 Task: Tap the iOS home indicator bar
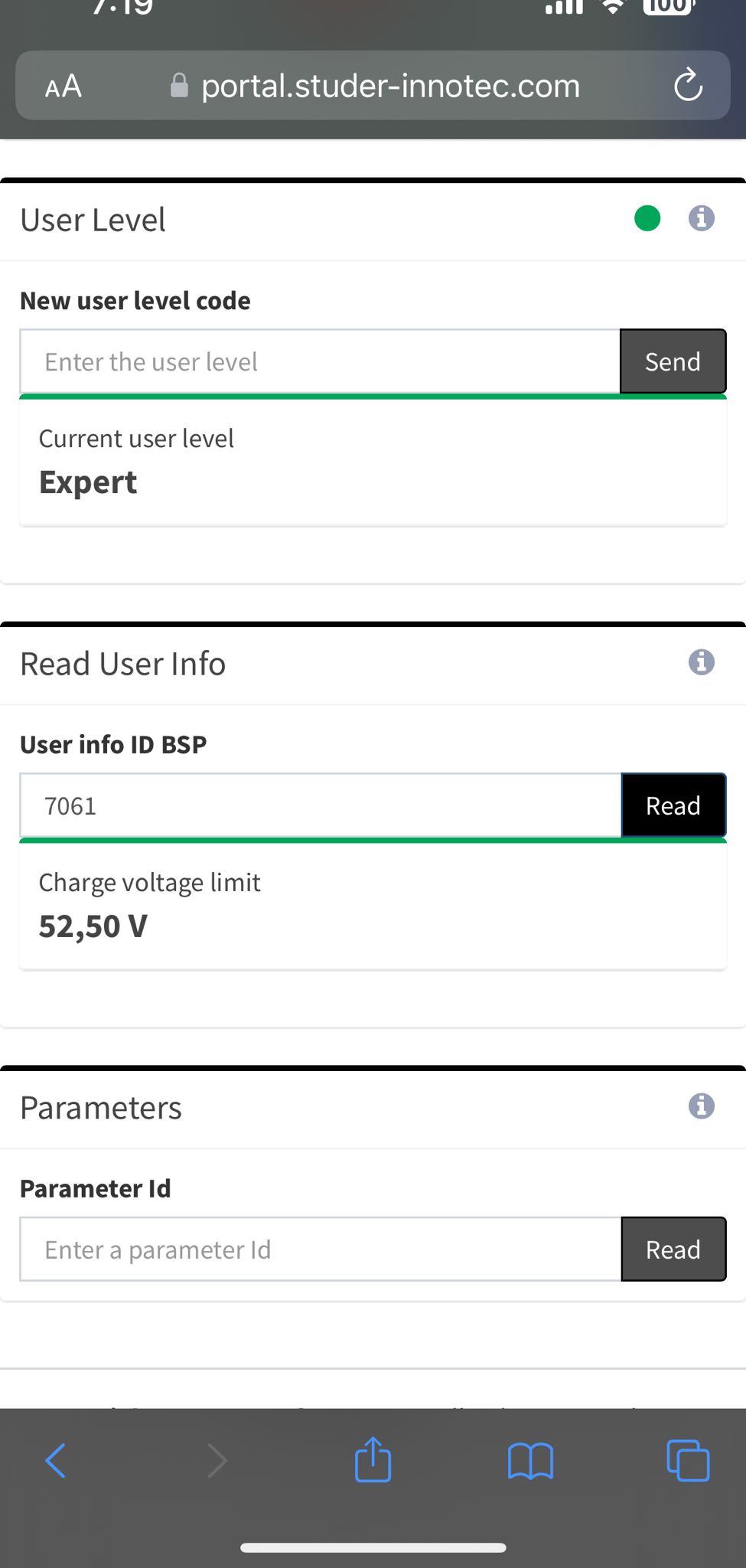tap(373, 1547)
